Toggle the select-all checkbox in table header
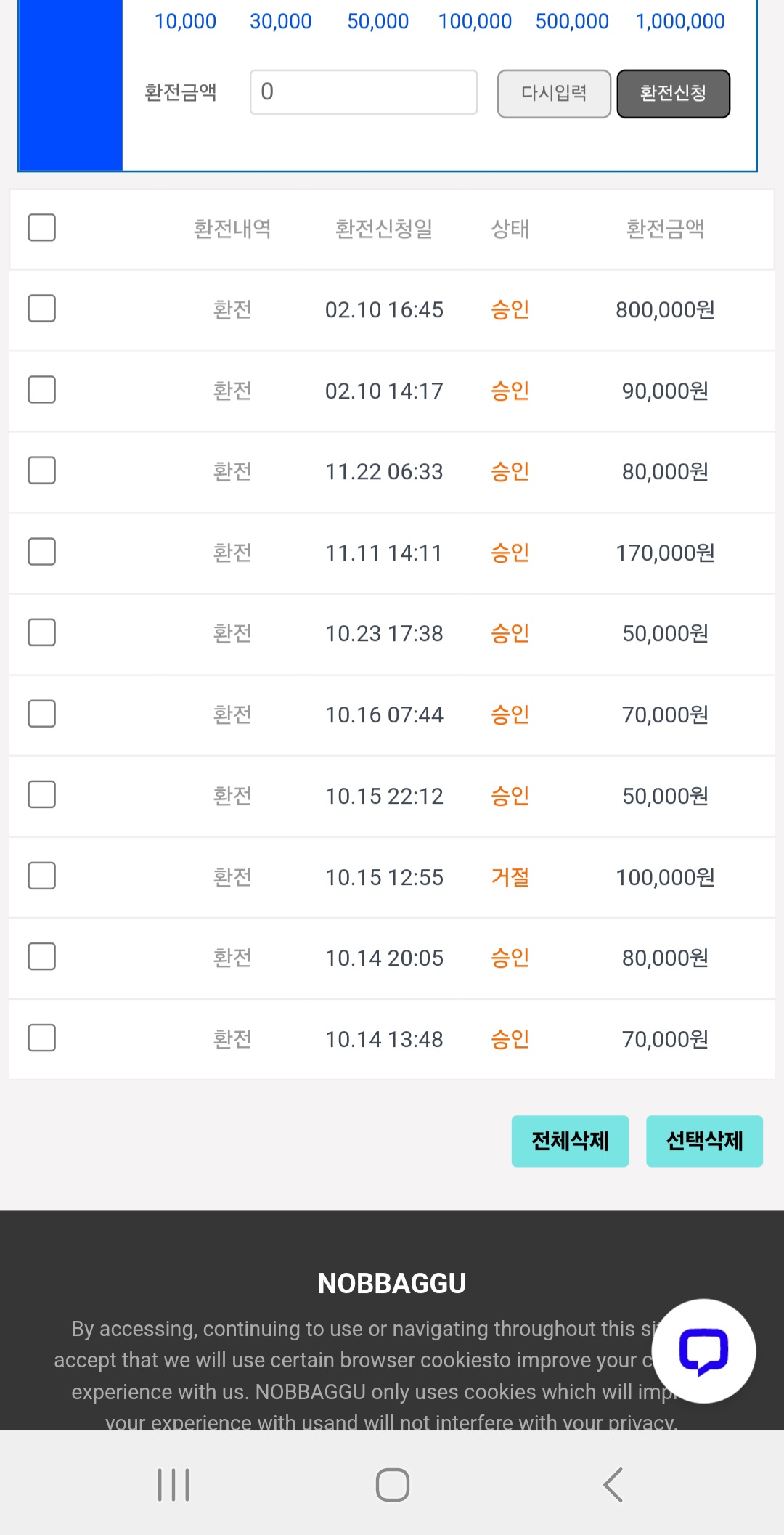The image size is (784, 1535). (41, 227)
